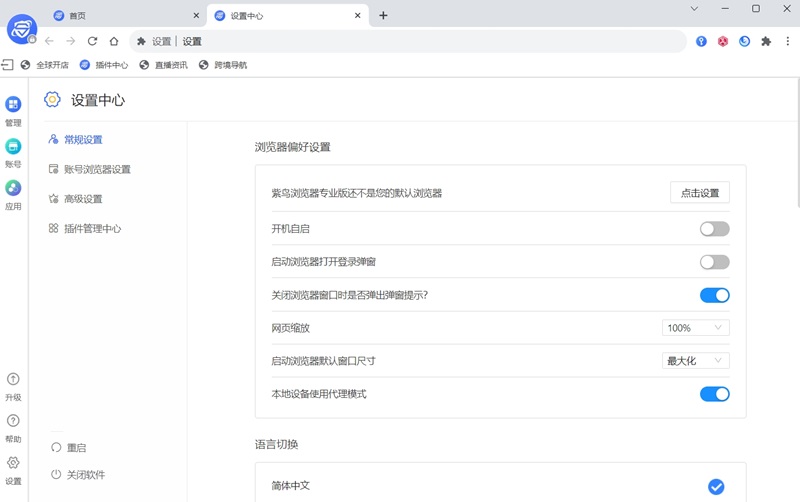The height and width of the screenshot is (502, 800).
Task: Switch to the 设置中心 tab
Action: click(287, 16)
